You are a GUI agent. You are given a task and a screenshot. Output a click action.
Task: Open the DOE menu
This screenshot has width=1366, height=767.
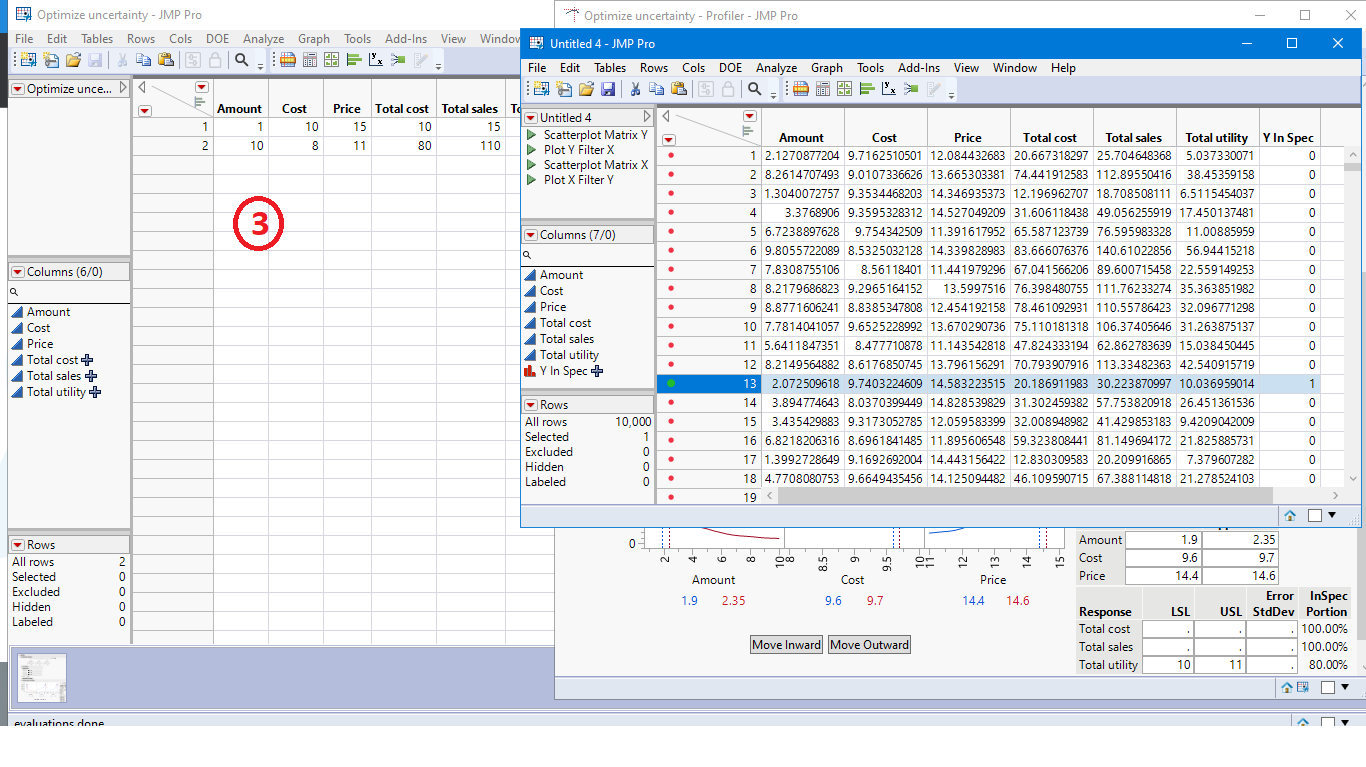[x=730, y=67]
